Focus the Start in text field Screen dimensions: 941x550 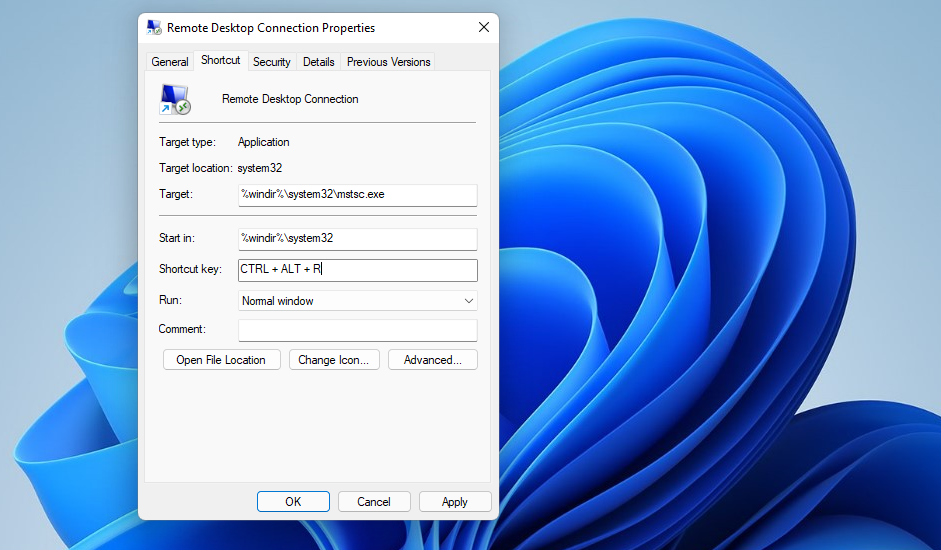pos(357,239)
